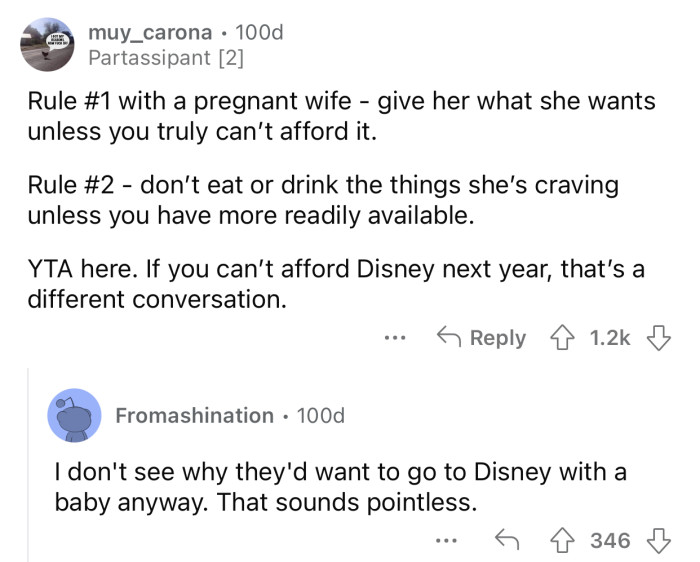The height and width of the screenshot is (562, 700).
Task: Click the Disney reply text
Action: point(340,484)
